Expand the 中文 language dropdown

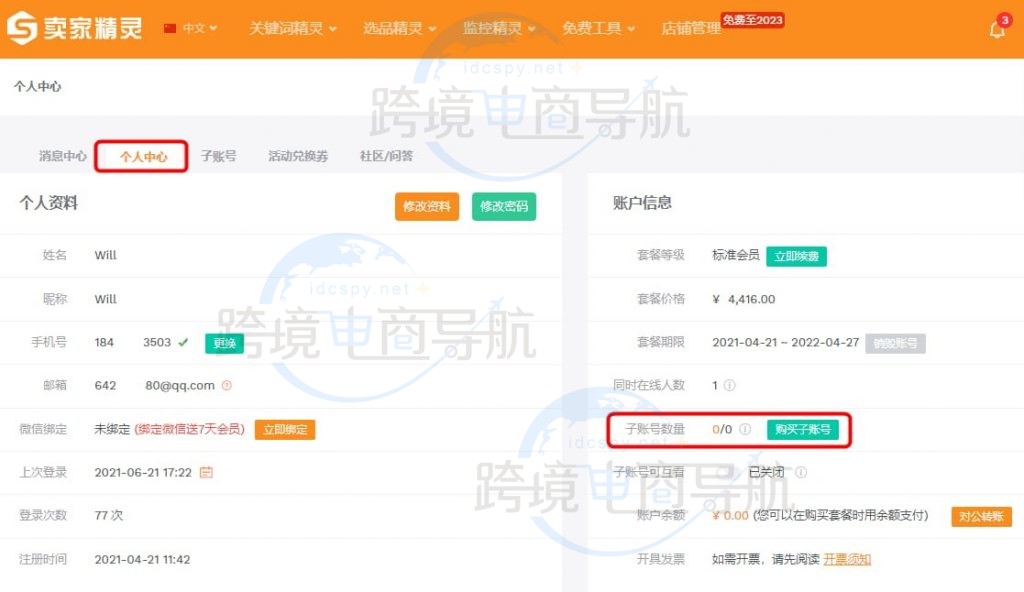192,29
